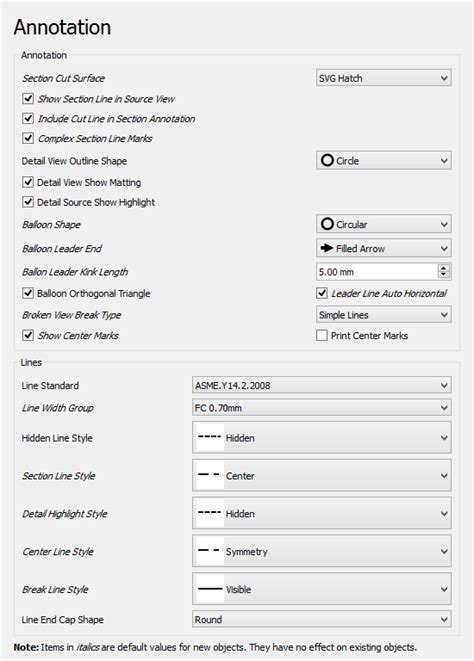Click dashed line preview in Hidden Line Style
The image size is (474, 661).
tap(210, 437)
